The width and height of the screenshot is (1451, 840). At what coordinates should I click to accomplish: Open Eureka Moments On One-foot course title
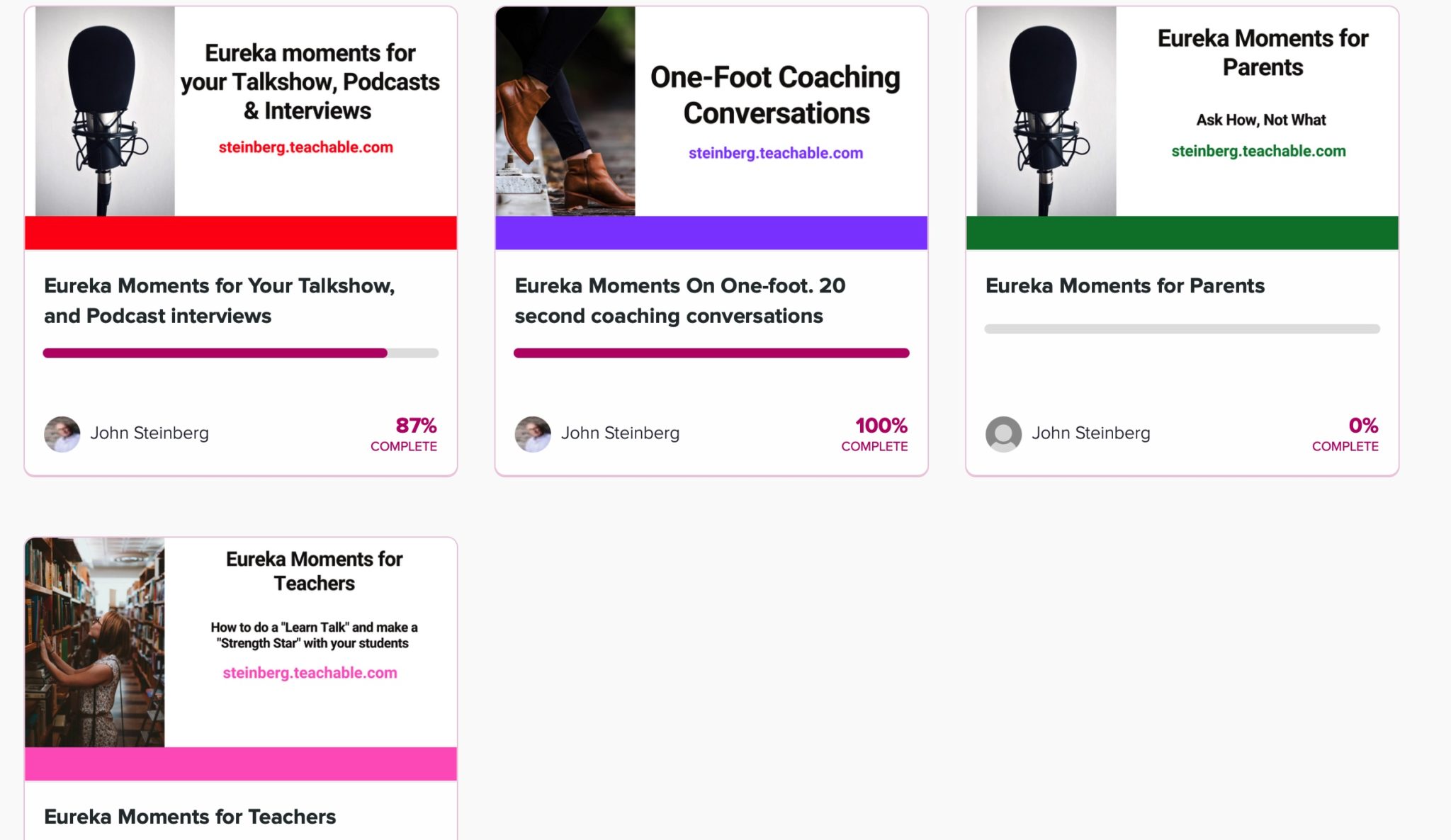coord(680,300)
